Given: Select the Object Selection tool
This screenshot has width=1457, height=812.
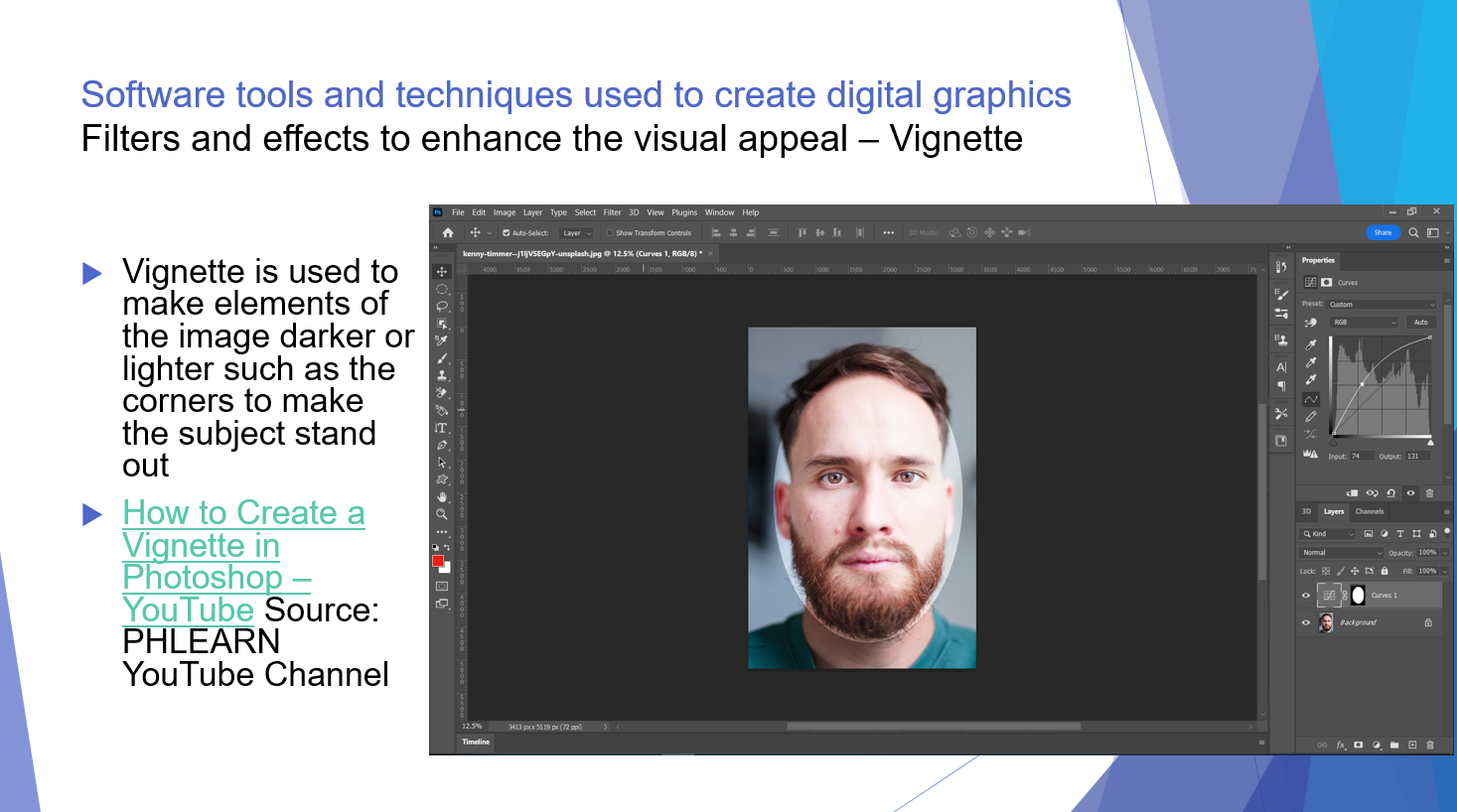Looking at the screenshot, I should (x=442, y=324).
